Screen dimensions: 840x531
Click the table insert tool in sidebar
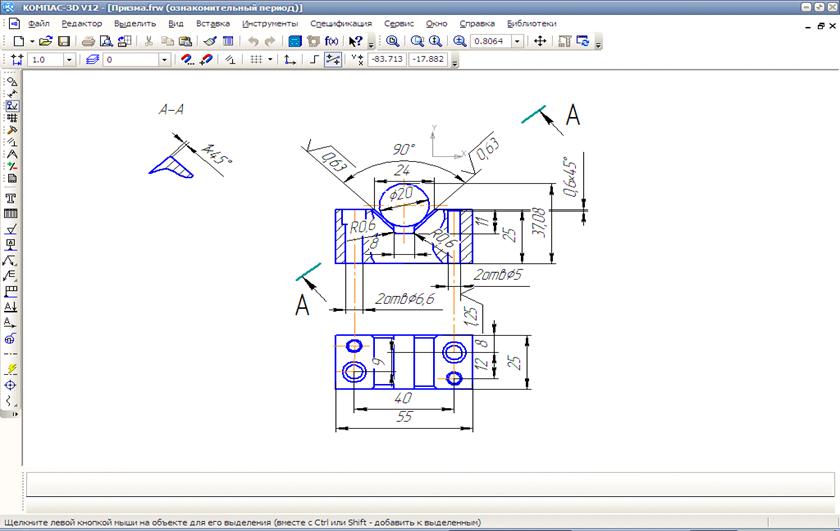pyautogui.click(x=11, y=213)
